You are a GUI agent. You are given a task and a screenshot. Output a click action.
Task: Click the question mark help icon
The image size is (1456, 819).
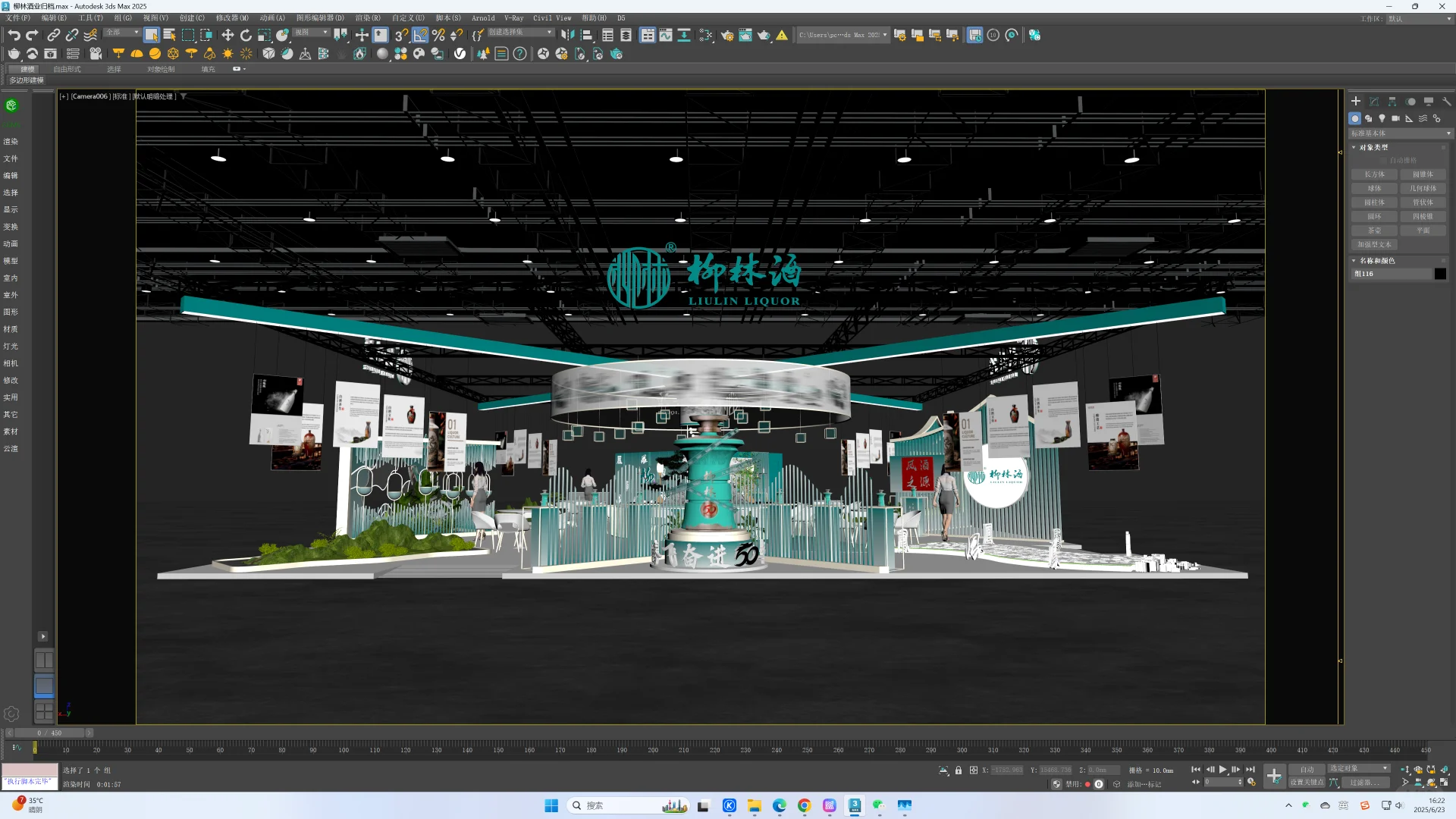[x=519, y=54]
